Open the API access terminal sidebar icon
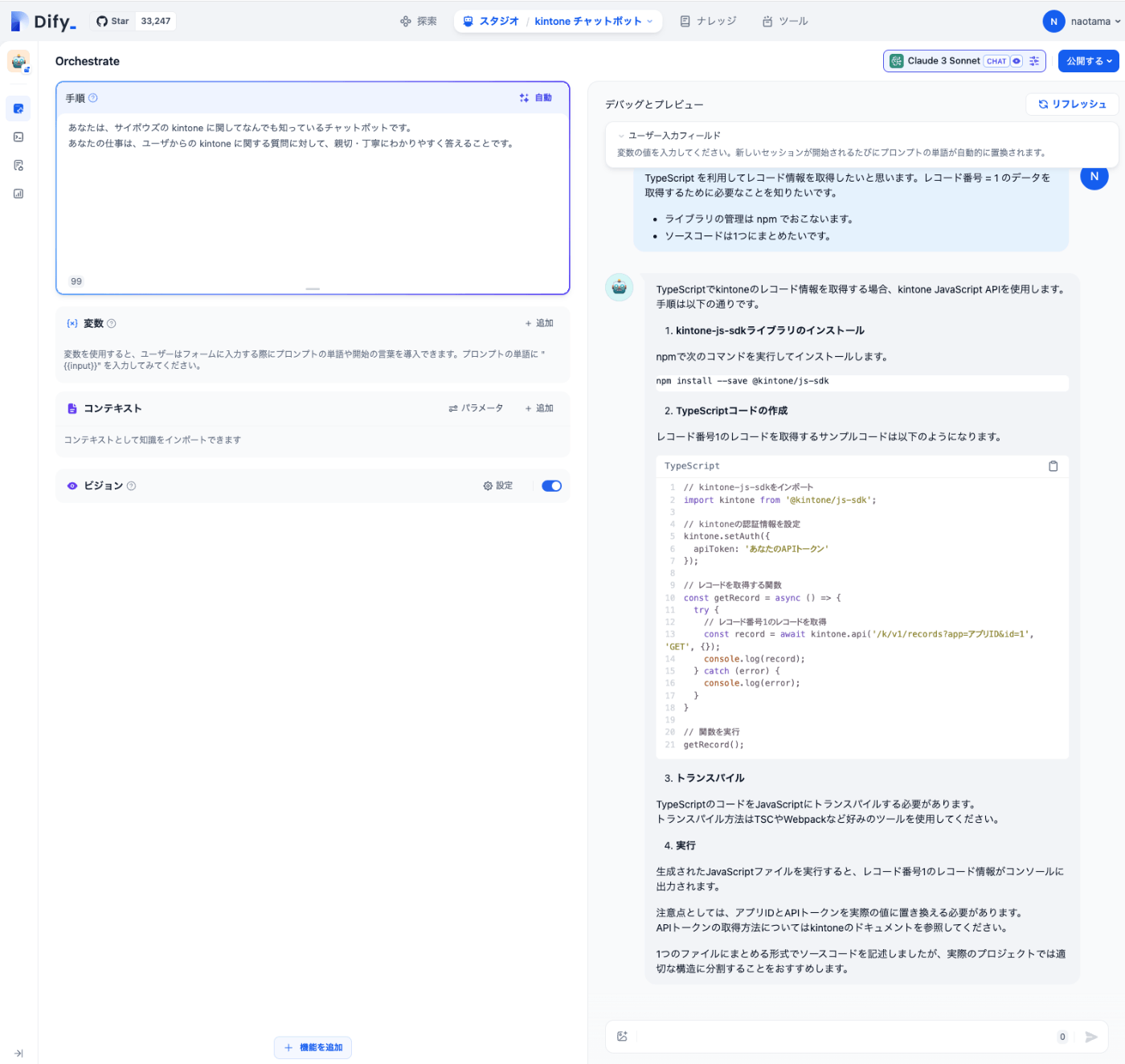The image size is (1125, 1064). tap(18, 137)
